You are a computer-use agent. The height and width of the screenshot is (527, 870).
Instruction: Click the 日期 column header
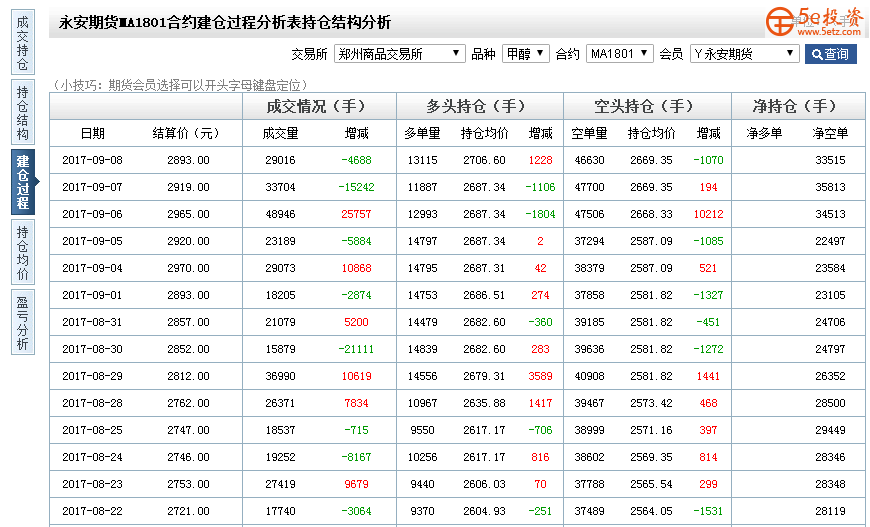92,133
